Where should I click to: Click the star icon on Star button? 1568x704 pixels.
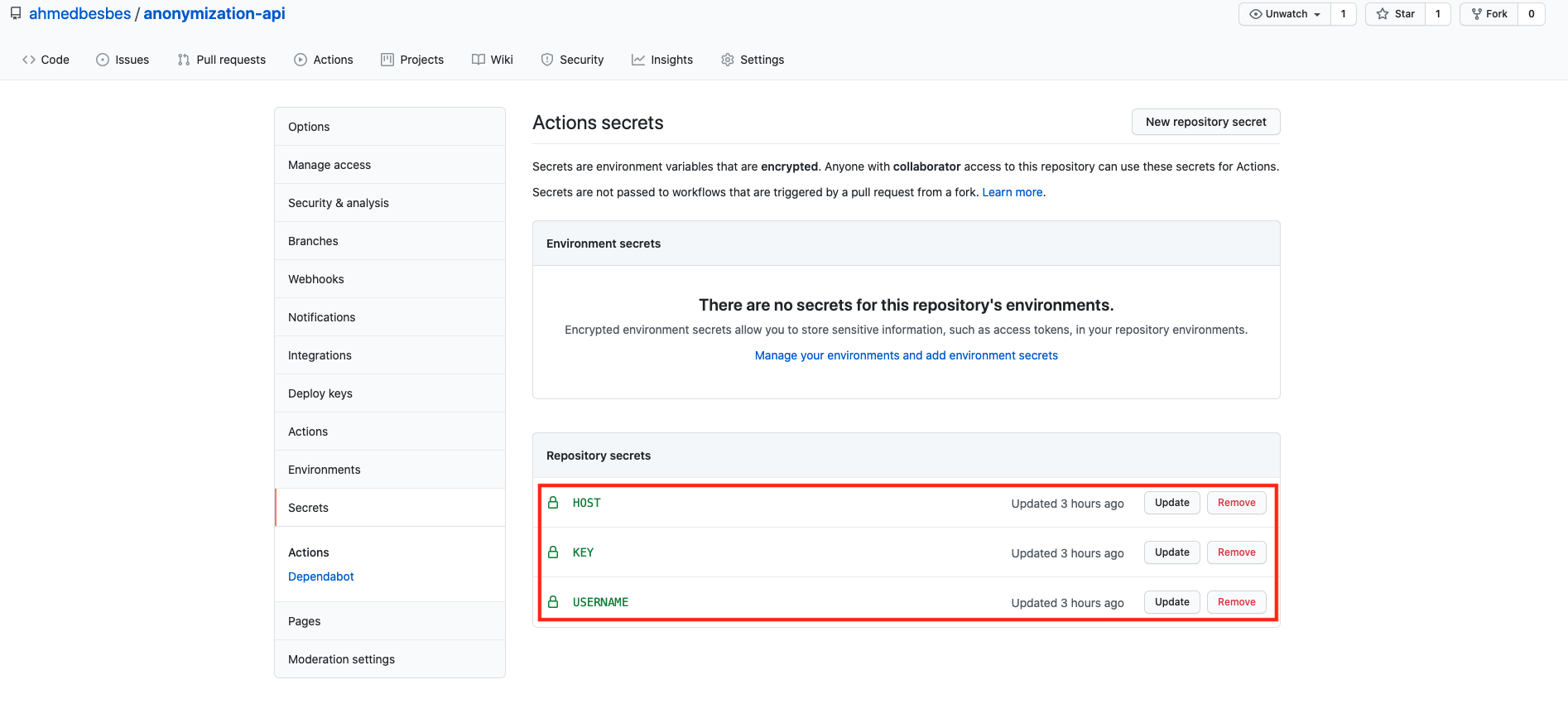click(1383, 14)
